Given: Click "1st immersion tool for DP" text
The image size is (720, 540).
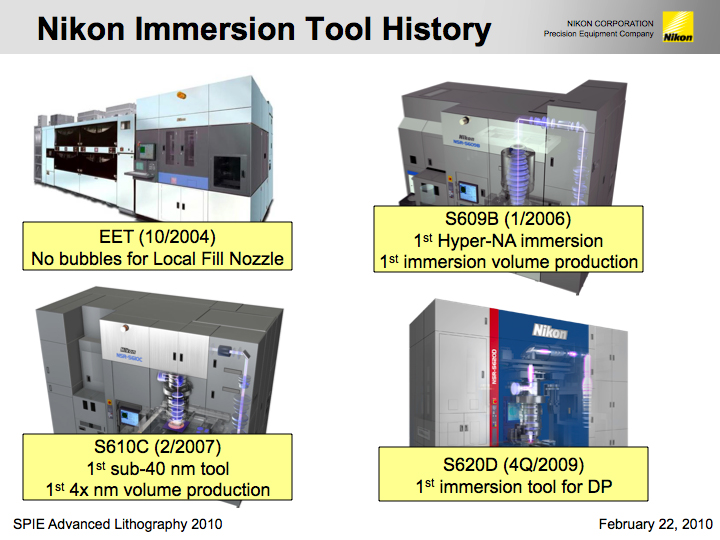Looking at the screenshot, I should click(513, 486).
